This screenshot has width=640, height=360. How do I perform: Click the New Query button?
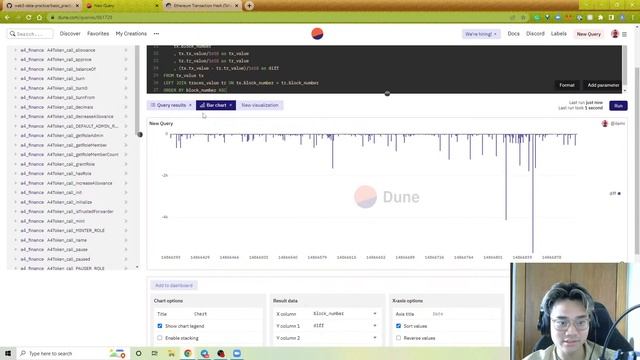588,34
